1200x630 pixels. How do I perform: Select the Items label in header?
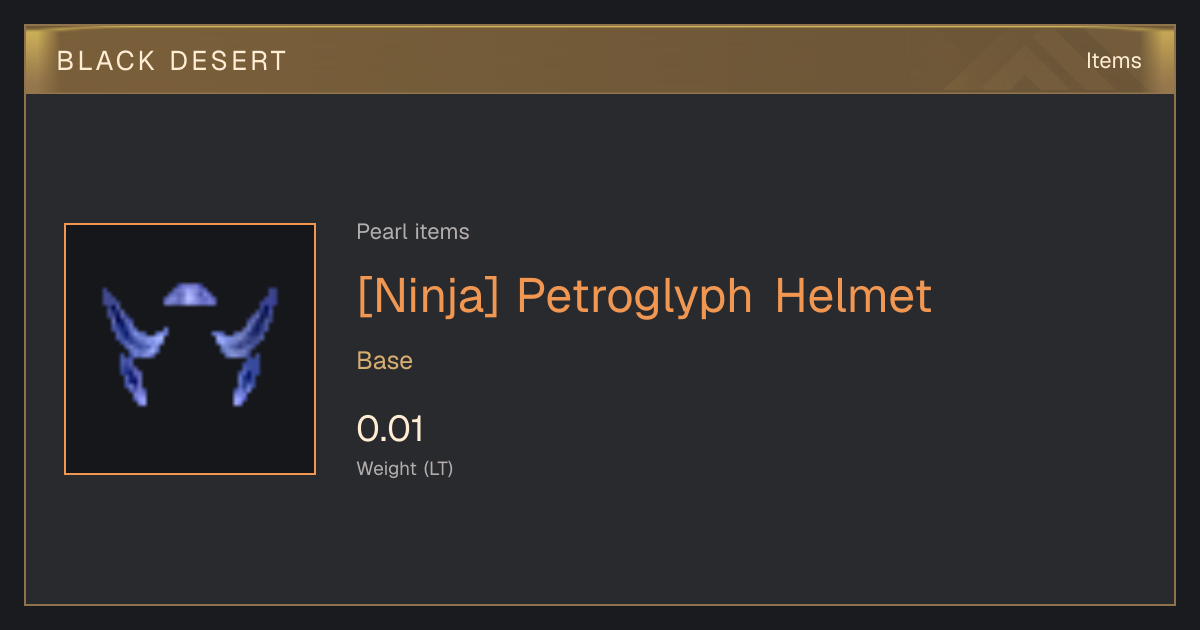tap(1113, 61)
